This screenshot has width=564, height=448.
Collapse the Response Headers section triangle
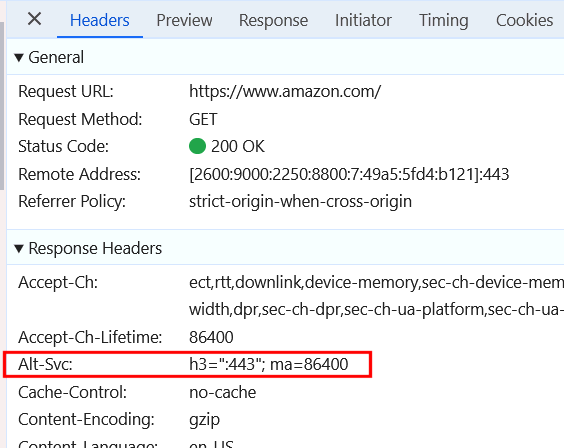(x=19, y=248)
